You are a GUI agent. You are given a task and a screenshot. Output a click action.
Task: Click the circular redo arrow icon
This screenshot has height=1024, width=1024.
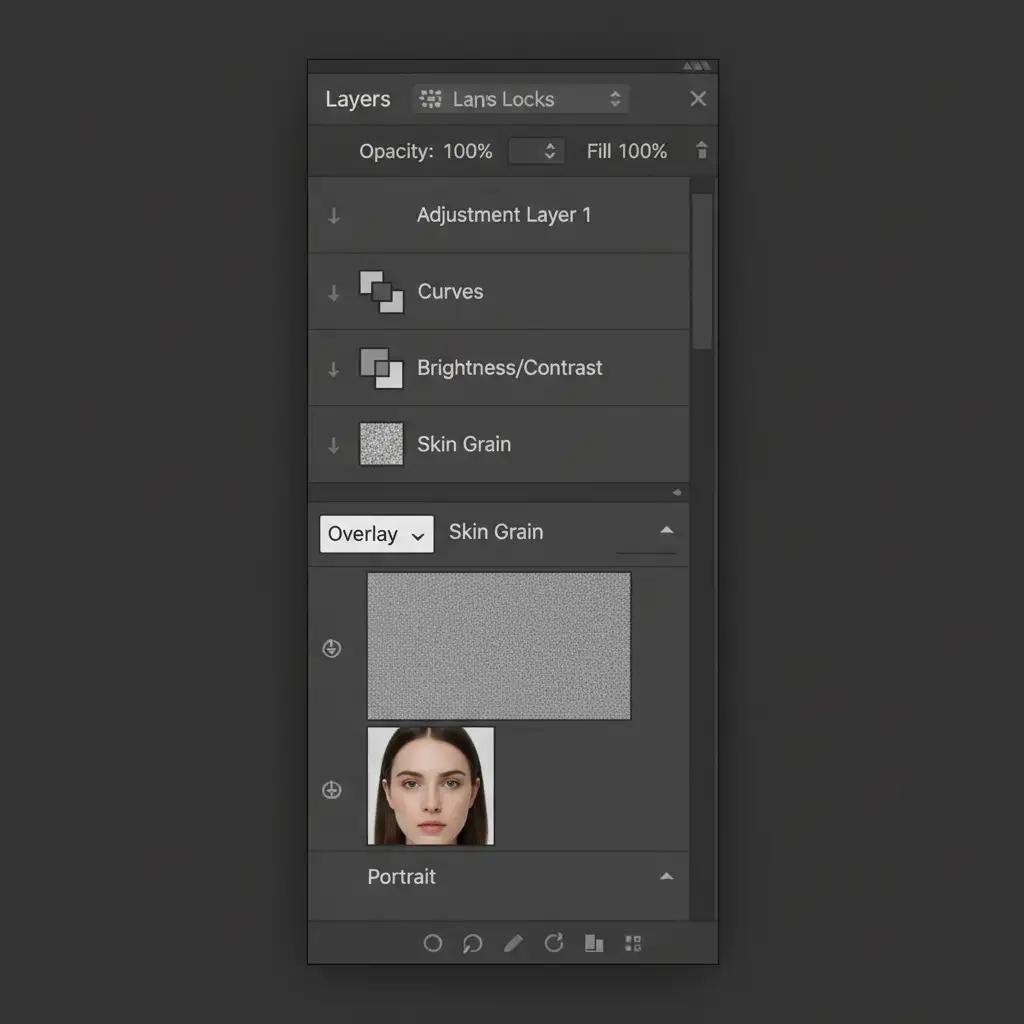point(554,943)
